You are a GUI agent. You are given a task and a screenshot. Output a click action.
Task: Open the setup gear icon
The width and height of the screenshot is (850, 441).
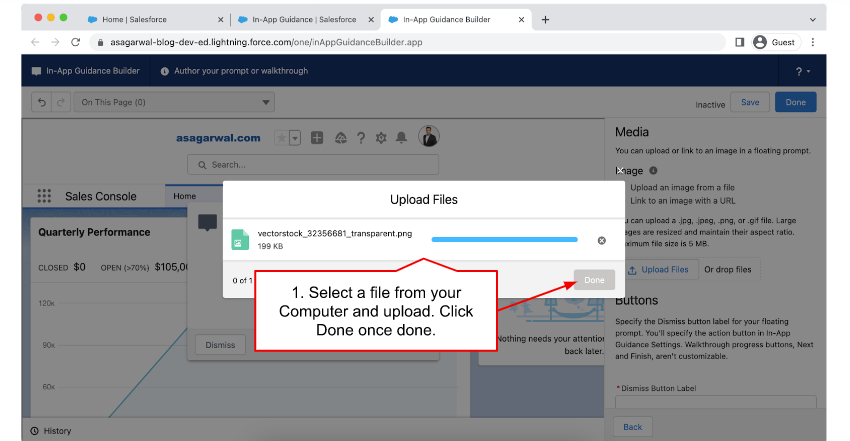click(381, 138)
